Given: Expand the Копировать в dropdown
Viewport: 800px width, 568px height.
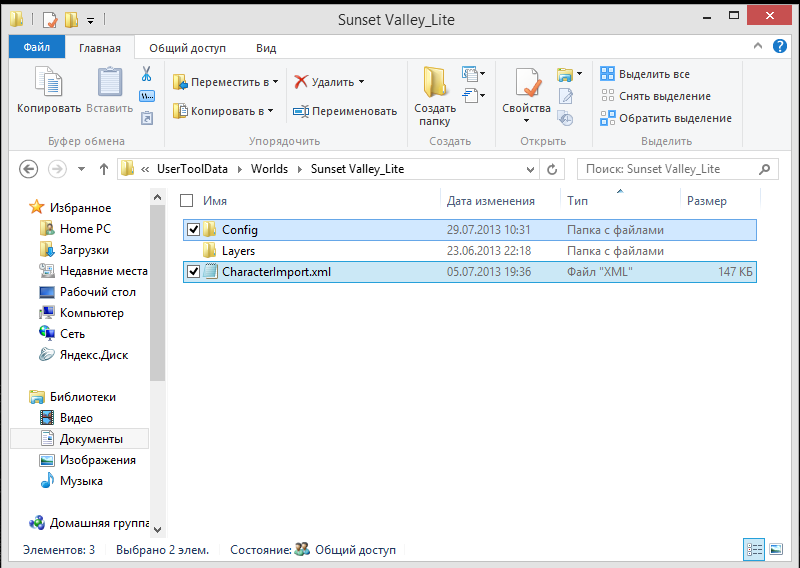Looking at the screenshot, I should coord(271,111).
